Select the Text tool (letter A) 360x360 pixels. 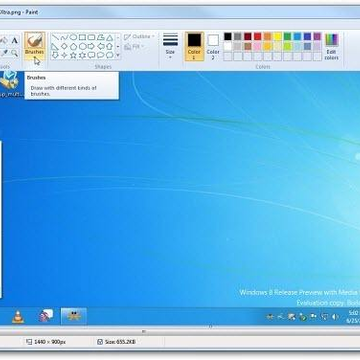click(x=15, y=41)
